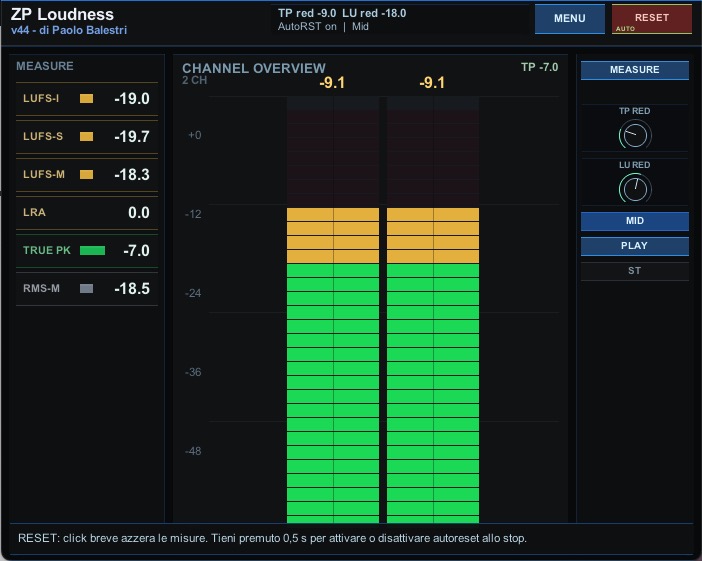Screen dimensions: 702x561
Task: Click the right channel level meter
Action: (433, 310)
